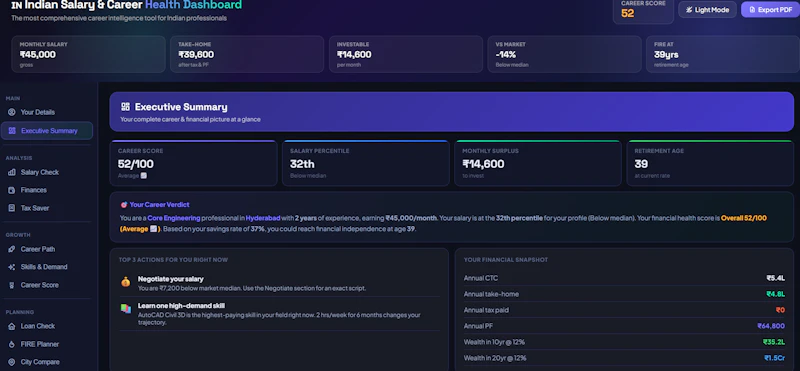Image resolution: width=800 pixels, height=371 pixels.
Task: Click the Annual PF ₹64,800 value
Action: [x=771, y=326]
